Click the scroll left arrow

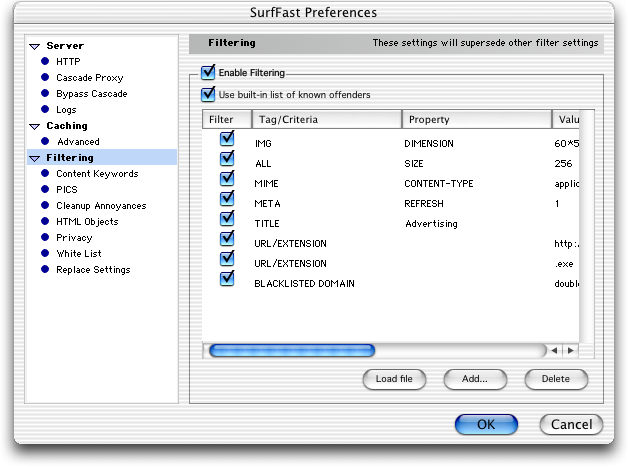[x=554, y=351]
